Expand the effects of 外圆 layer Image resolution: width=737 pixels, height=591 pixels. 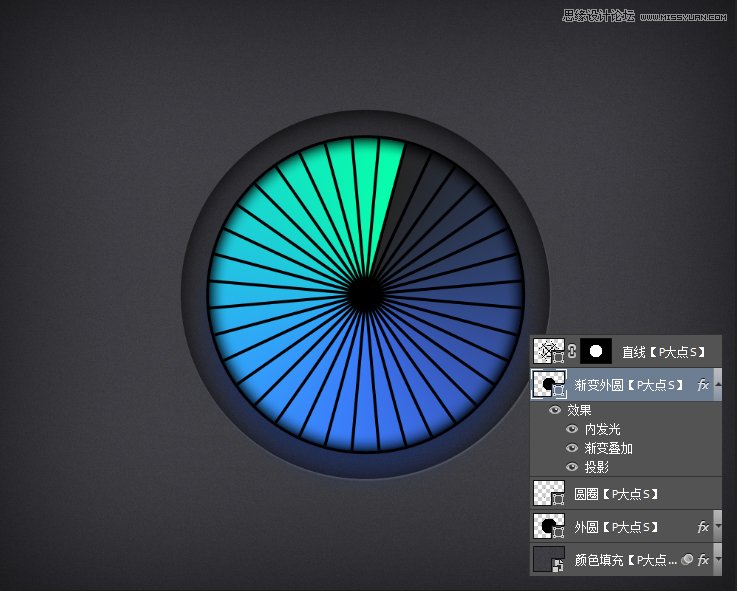pos(717,527)
